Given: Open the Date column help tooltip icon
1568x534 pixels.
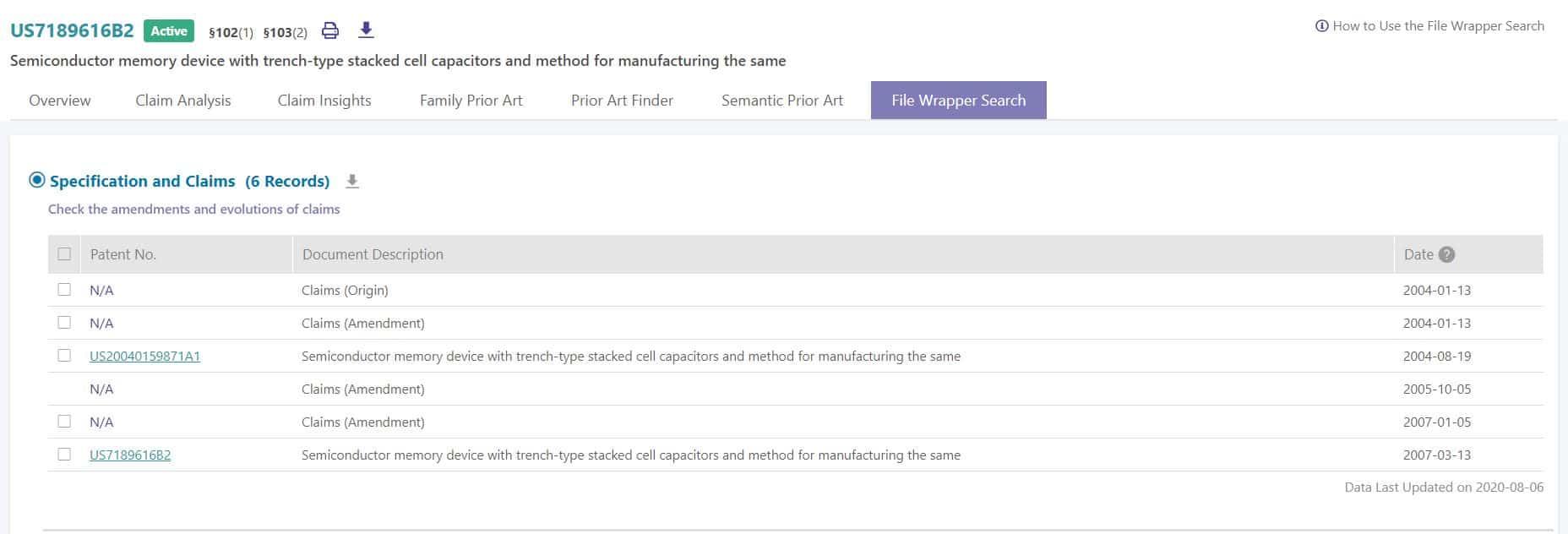Looking at the screenshot, I should 1446,254.
